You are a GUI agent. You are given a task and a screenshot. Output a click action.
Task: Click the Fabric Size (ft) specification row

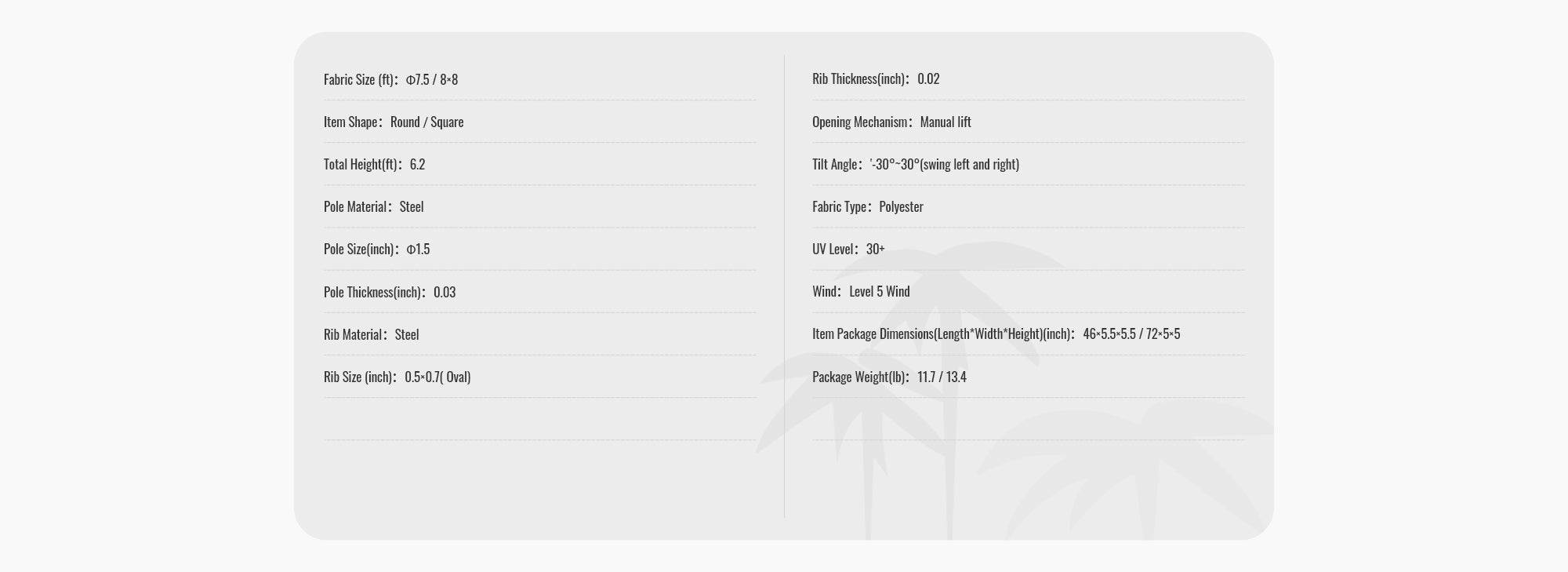(390, 79)
